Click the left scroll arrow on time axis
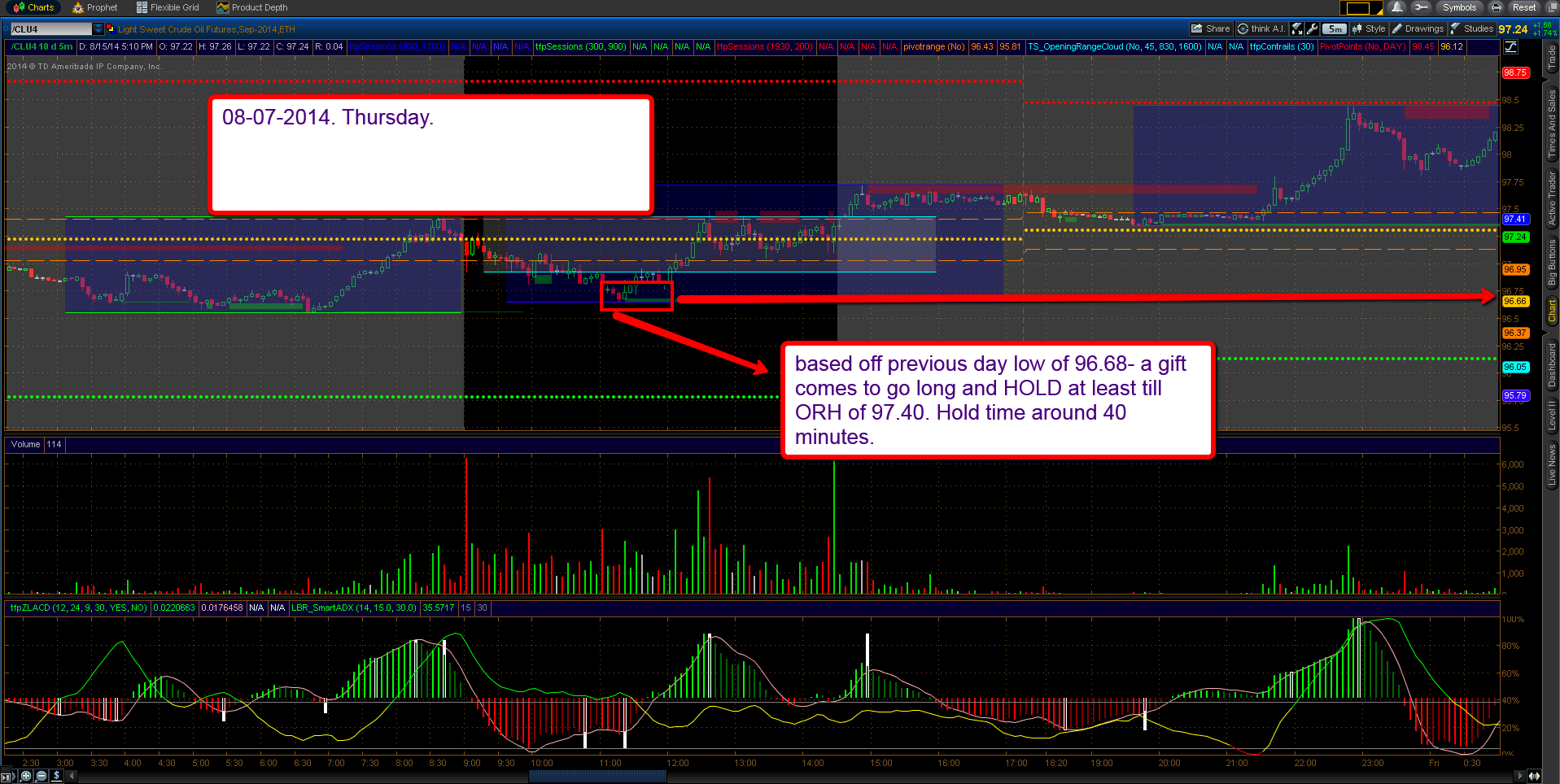1560x784 pixels. point(71,776)
